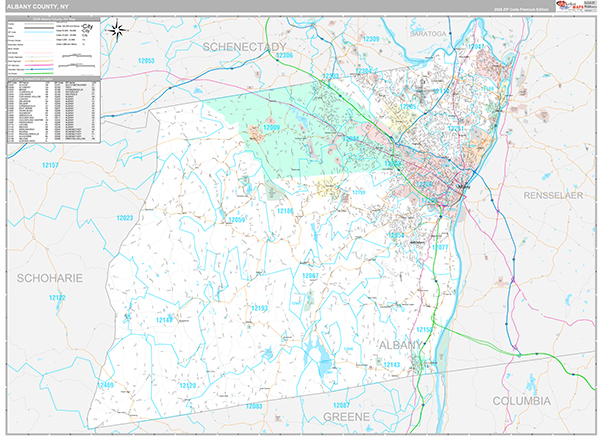This screenshot has height=436, width=600.
Task: Select ZIP code 12186 label
Action: 285,211
